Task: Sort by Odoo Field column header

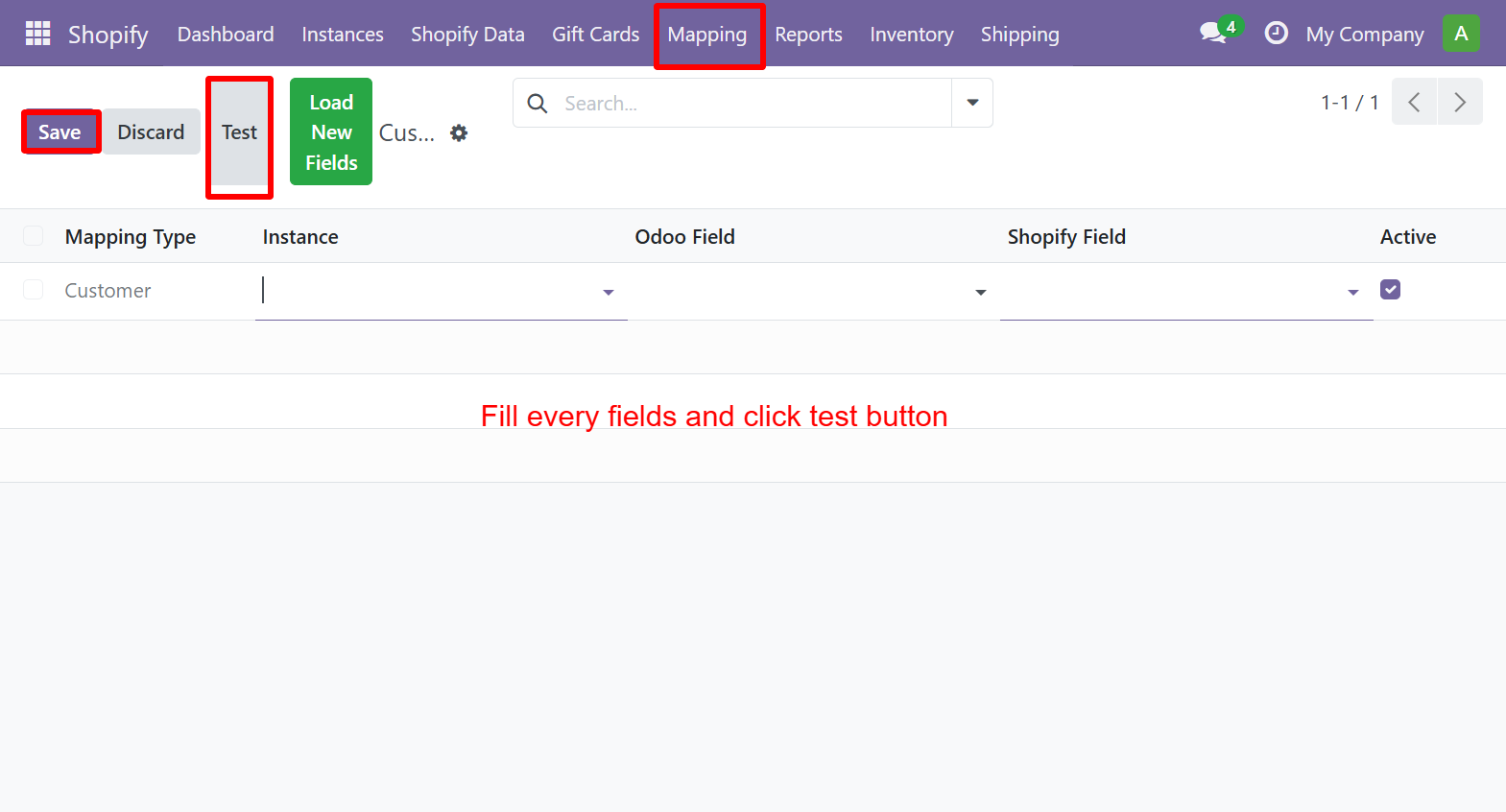Action: point(684,236)
